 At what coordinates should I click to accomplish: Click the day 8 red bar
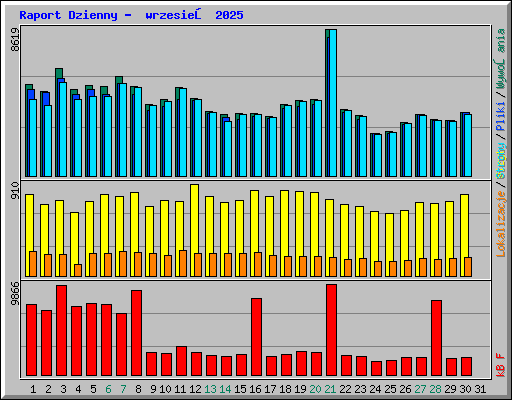pyautogui.click(x=136, y=333)
